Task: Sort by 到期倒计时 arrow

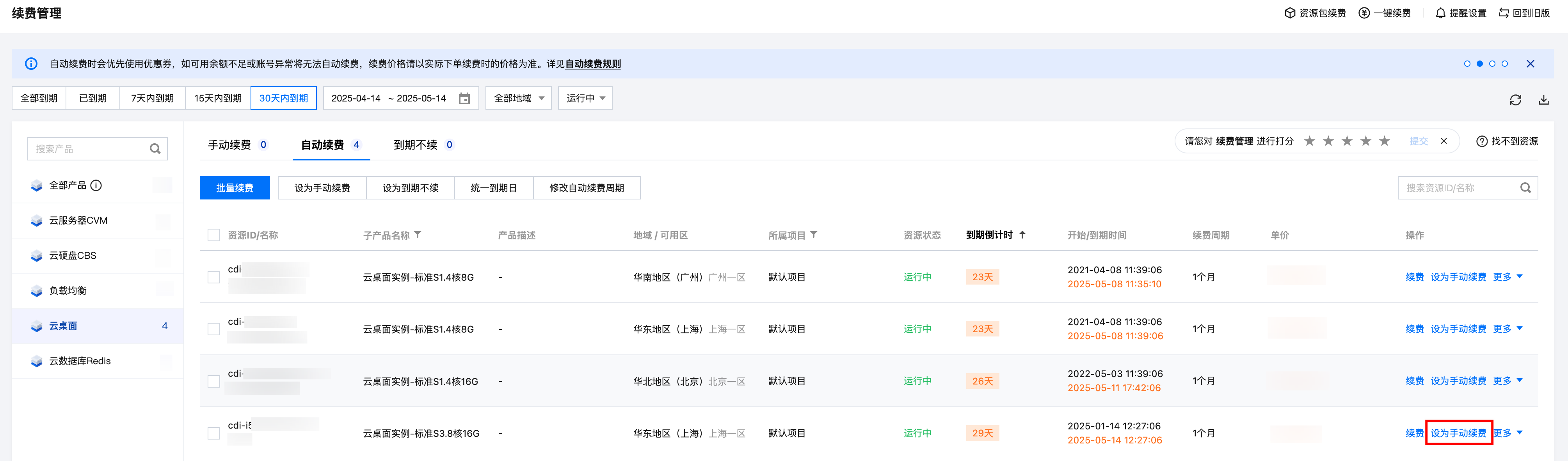Action: [1022, 235]
